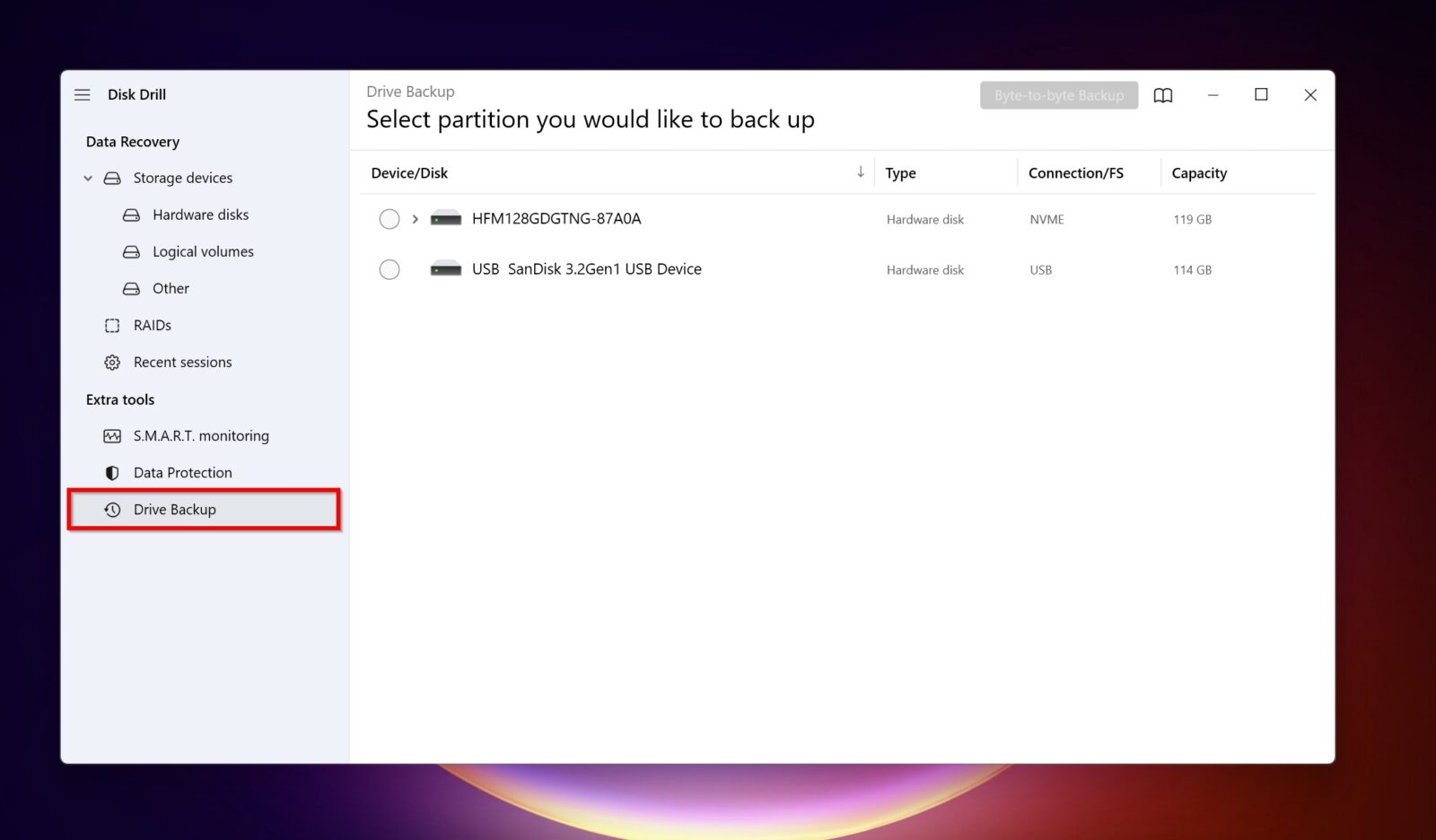Click the Byte-to-byte Backup button
1436x840 pixels.
pos(1059,95)
